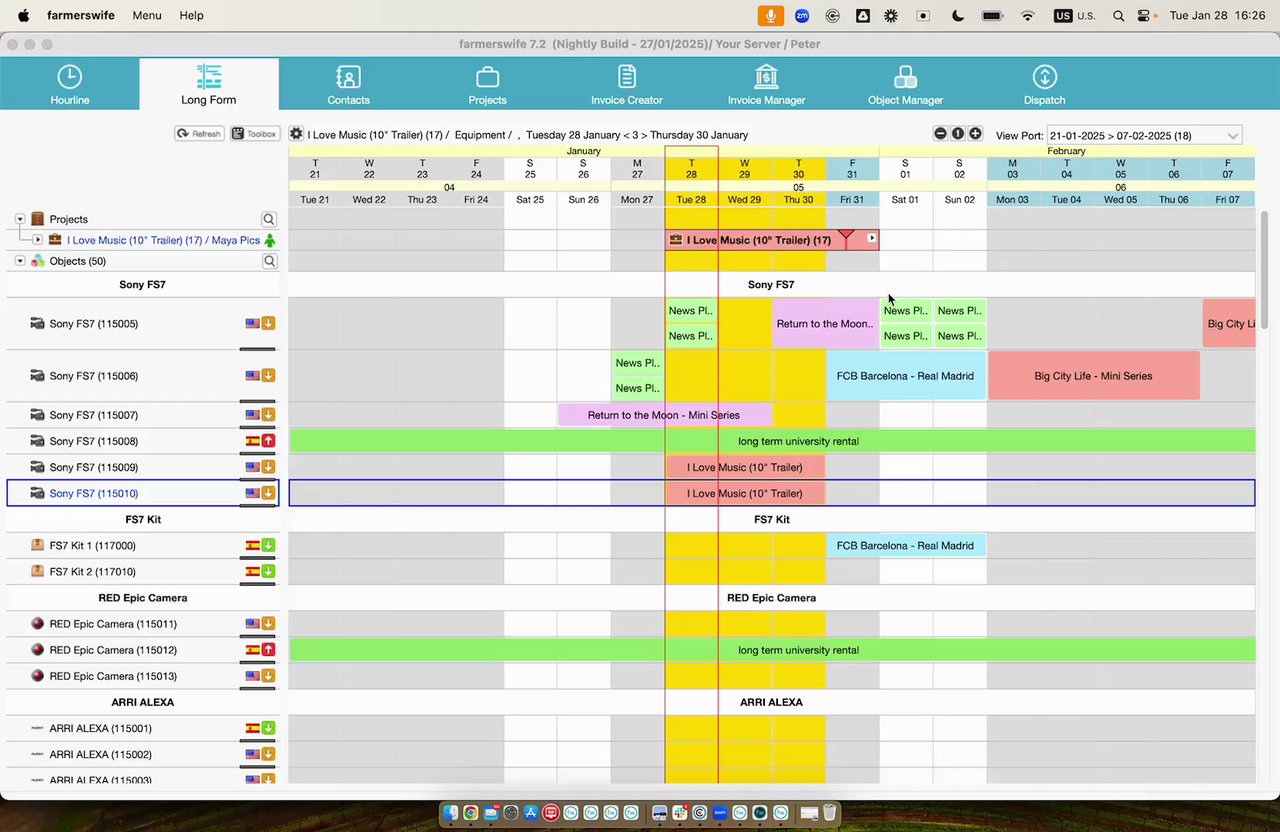Screen dimensions: 1280x832
Task: Click the box icon for FS7 Kit 1 (117000)
Action: coord(37,546)
